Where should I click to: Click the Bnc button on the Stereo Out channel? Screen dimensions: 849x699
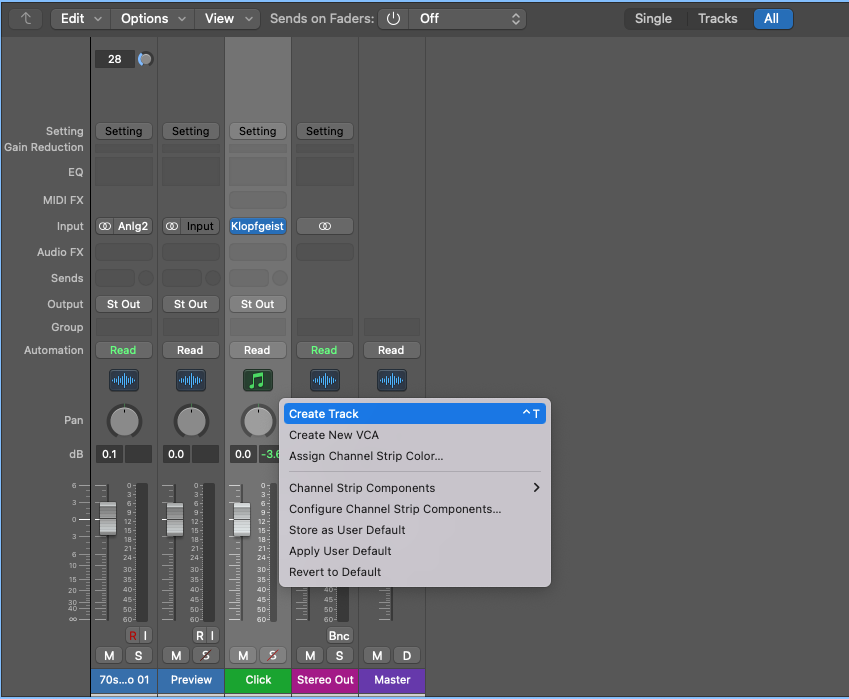pyautogui.click(x=339, y=635)
